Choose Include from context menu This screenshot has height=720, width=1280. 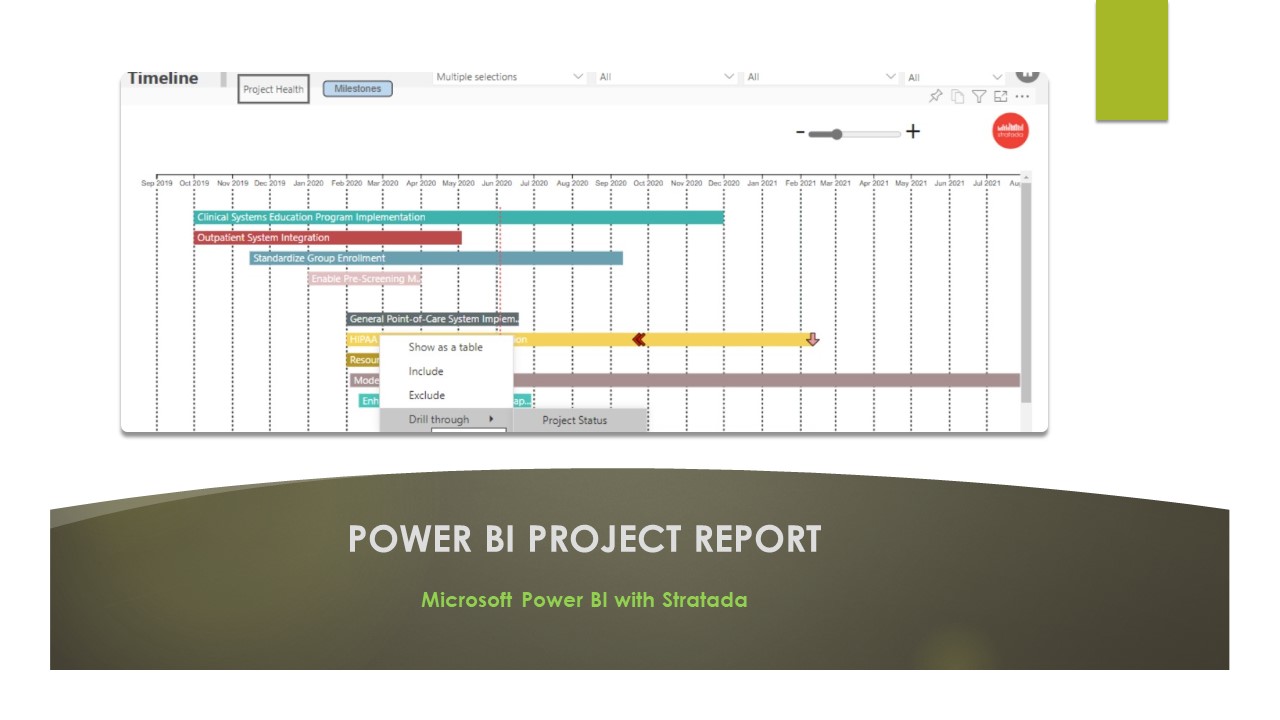[x=446, y=371]
